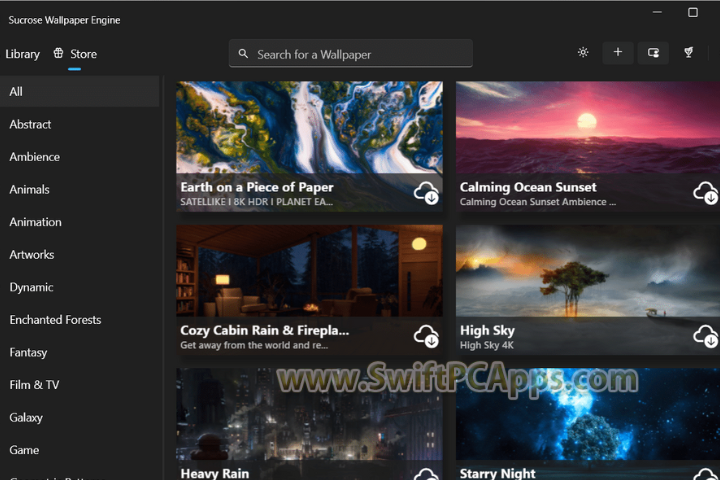The height and width of the screenshot is (480, 720).
Task: Click Calming Ocean Sunset Ambience subtitle
Action: coord(538,202)
